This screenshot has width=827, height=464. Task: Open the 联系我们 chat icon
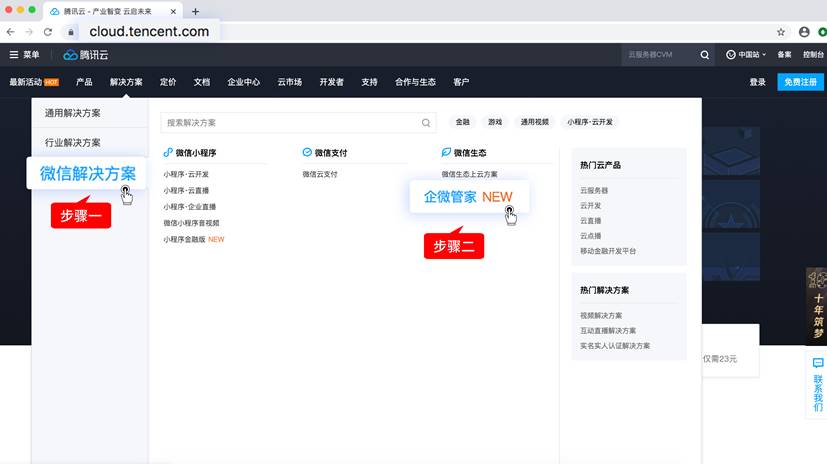(x=817, y=364)
